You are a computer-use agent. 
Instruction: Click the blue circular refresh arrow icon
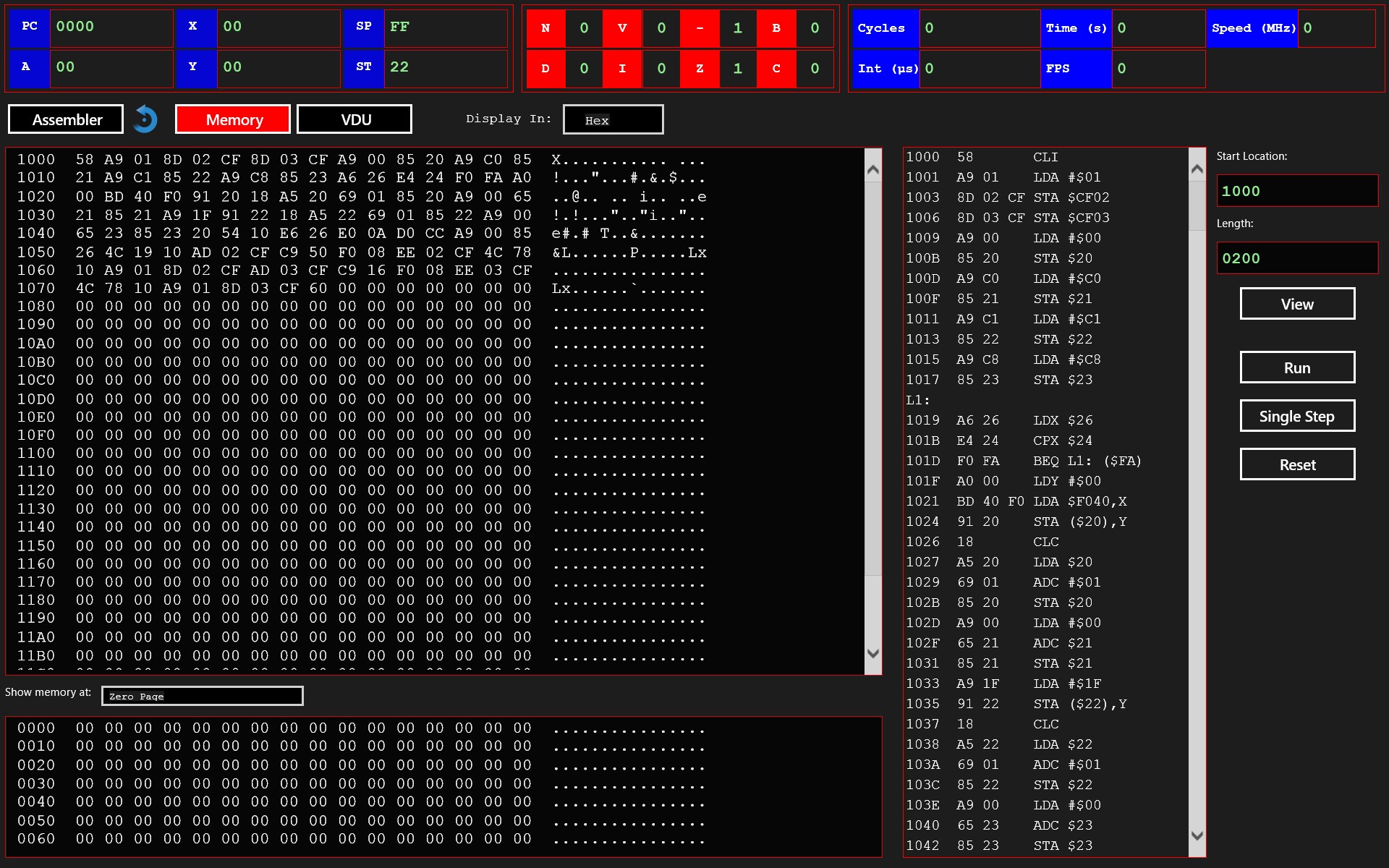coord(145,119)
